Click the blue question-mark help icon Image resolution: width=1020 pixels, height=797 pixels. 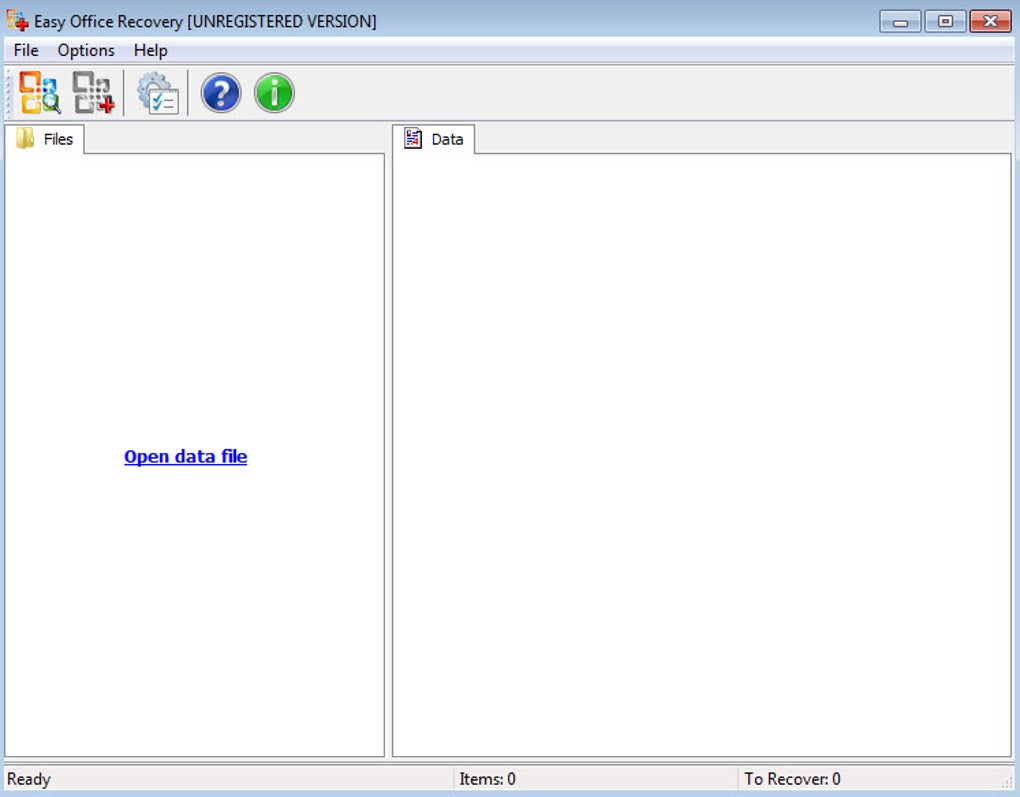pyautogui.click(x=221, y=93)
